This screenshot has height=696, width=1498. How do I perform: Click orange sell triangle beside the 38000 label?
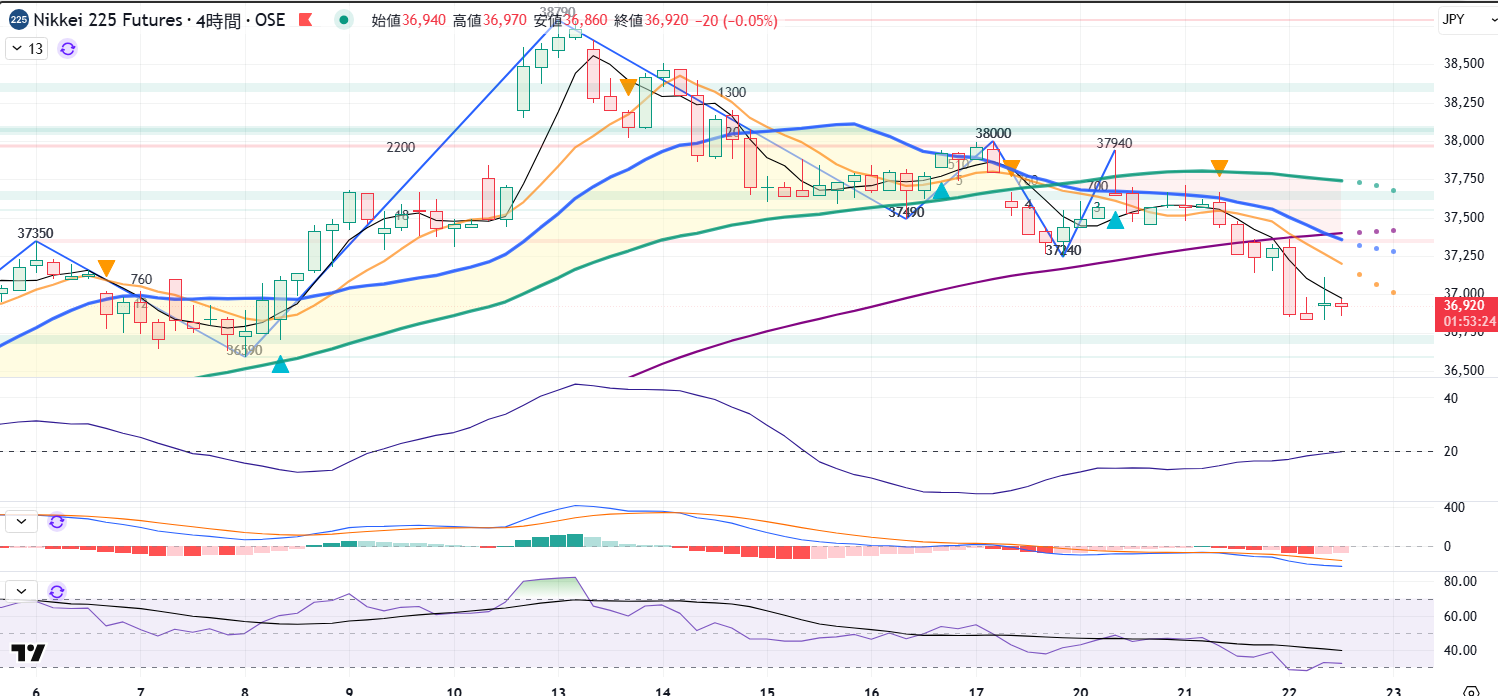pos(1011,167)
